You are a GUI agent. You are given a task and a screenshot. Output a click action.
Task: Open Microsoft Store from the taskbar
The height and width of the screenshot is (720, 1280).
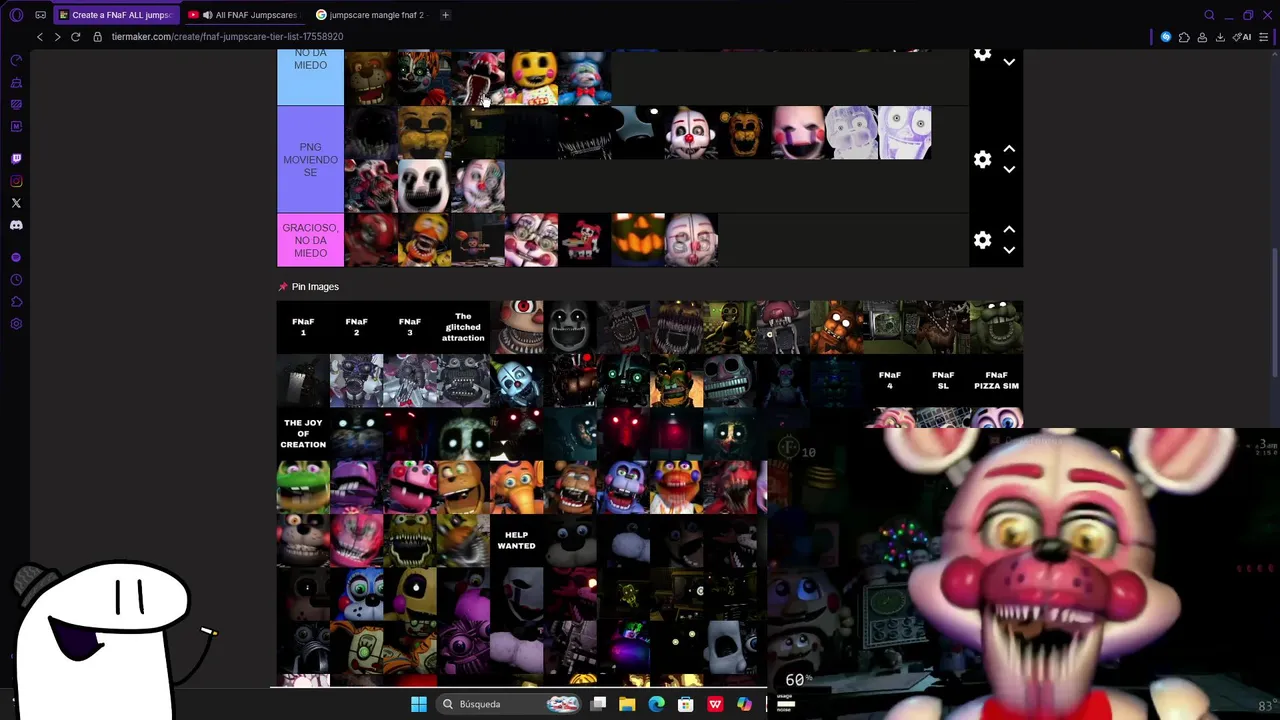click(x=686, y=704)
